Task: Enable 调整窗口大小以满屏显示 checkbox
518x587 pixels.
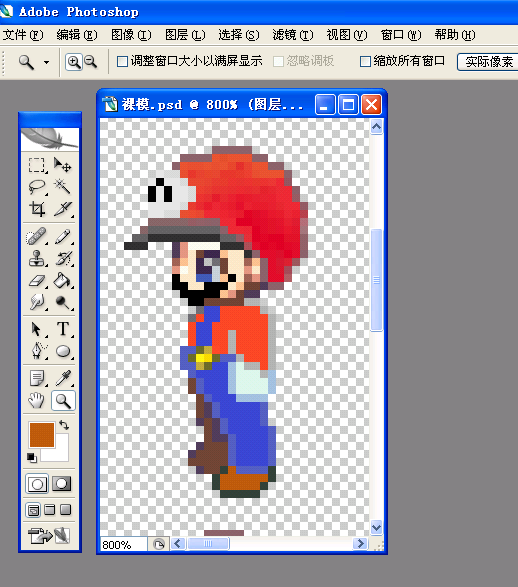Action: pyautogui.click(x=122, y=61)
